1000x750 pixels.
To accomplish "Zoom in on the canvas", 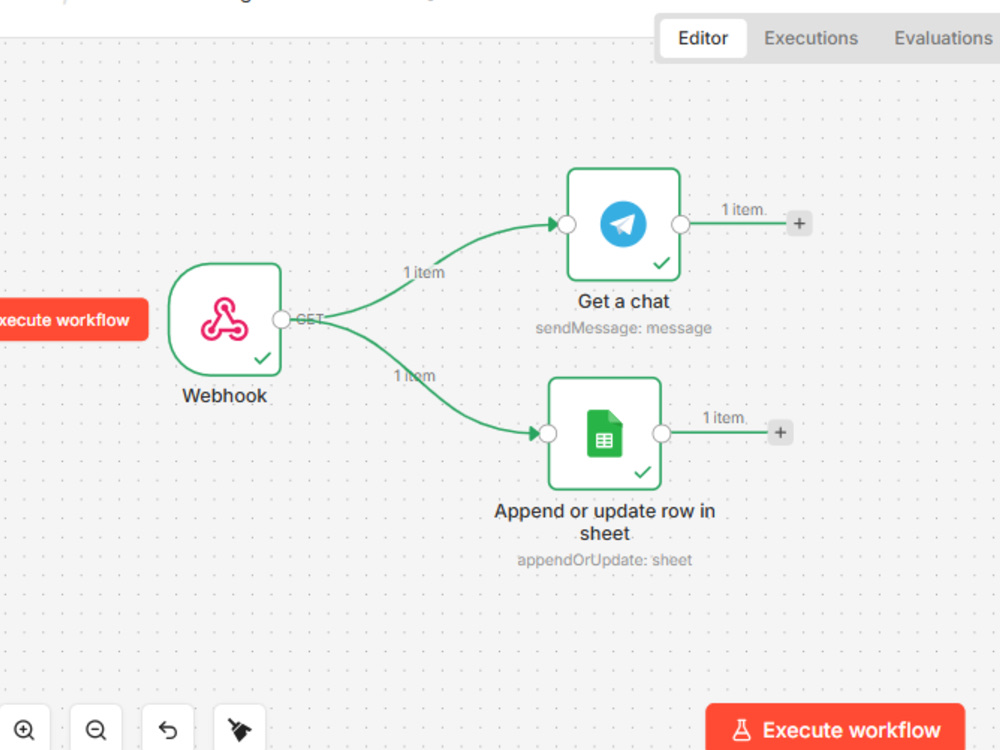I will (24, 730).
